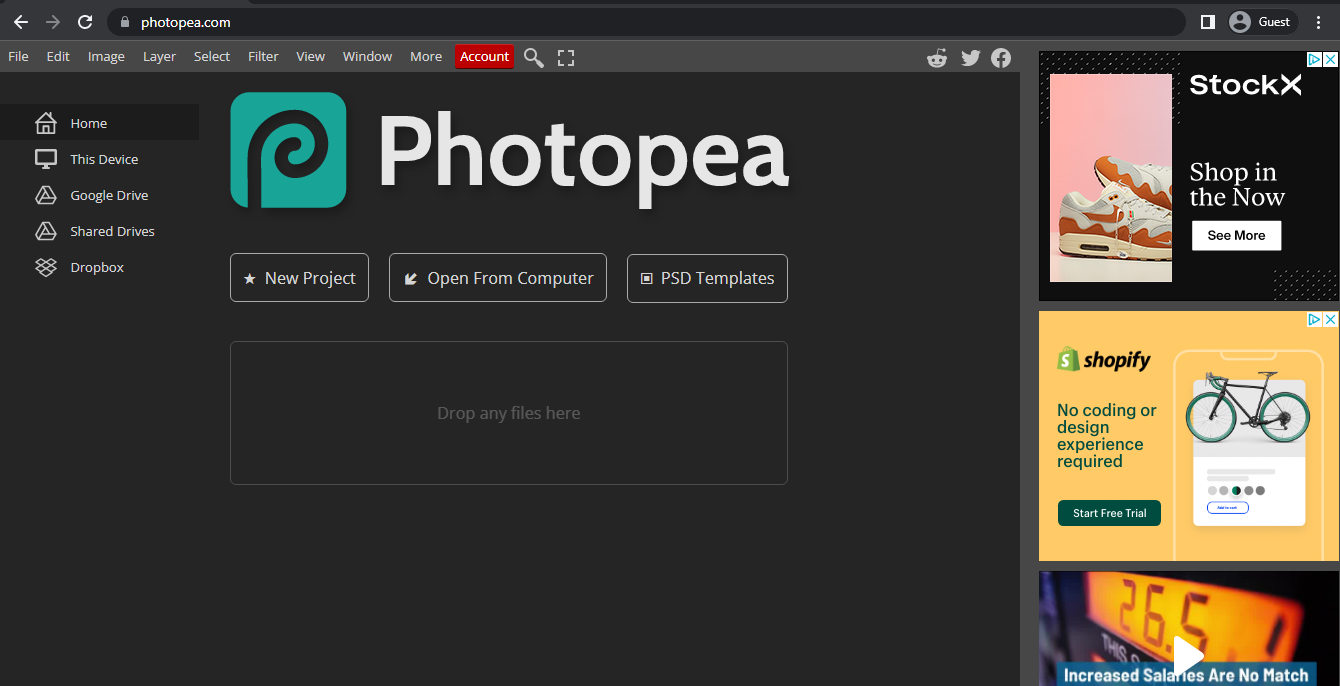Click the browser forward arrow
The height and width of the screenshot is (686, 1340).
(x=53, y=22)
